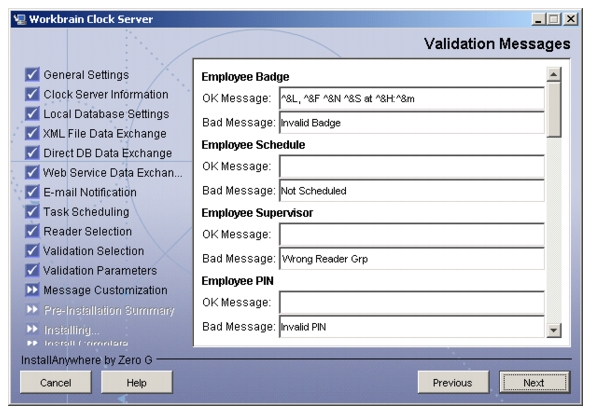Edit the Invalid PIN bad message field
The width and height of the screenshot is (591, 415).
coord(412,327)
